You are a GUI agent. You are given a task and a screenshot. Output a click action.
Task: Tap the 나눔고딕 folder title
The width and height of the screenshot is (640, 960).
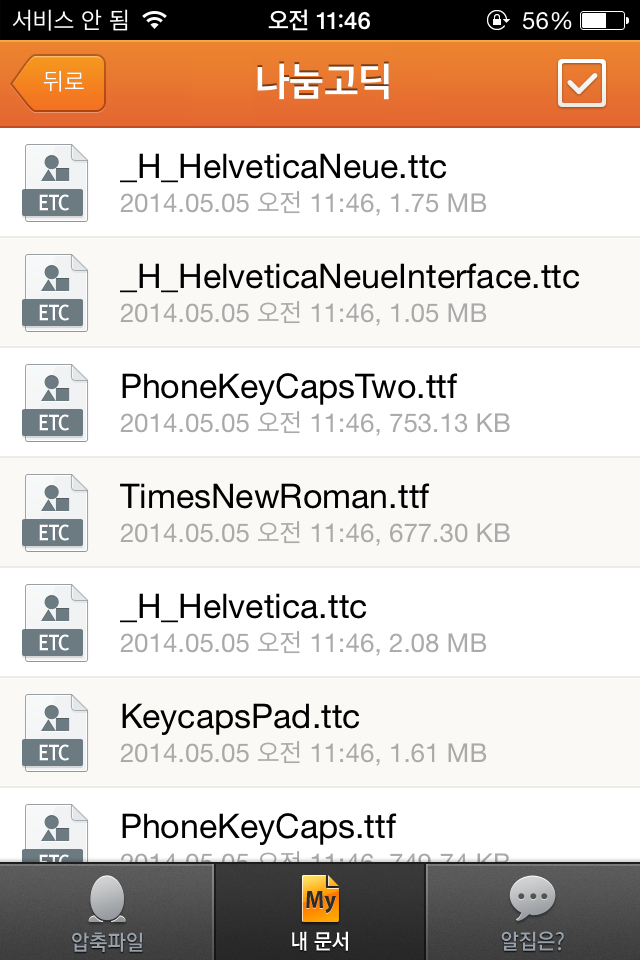pyautogui.click(x=322, y=84)
